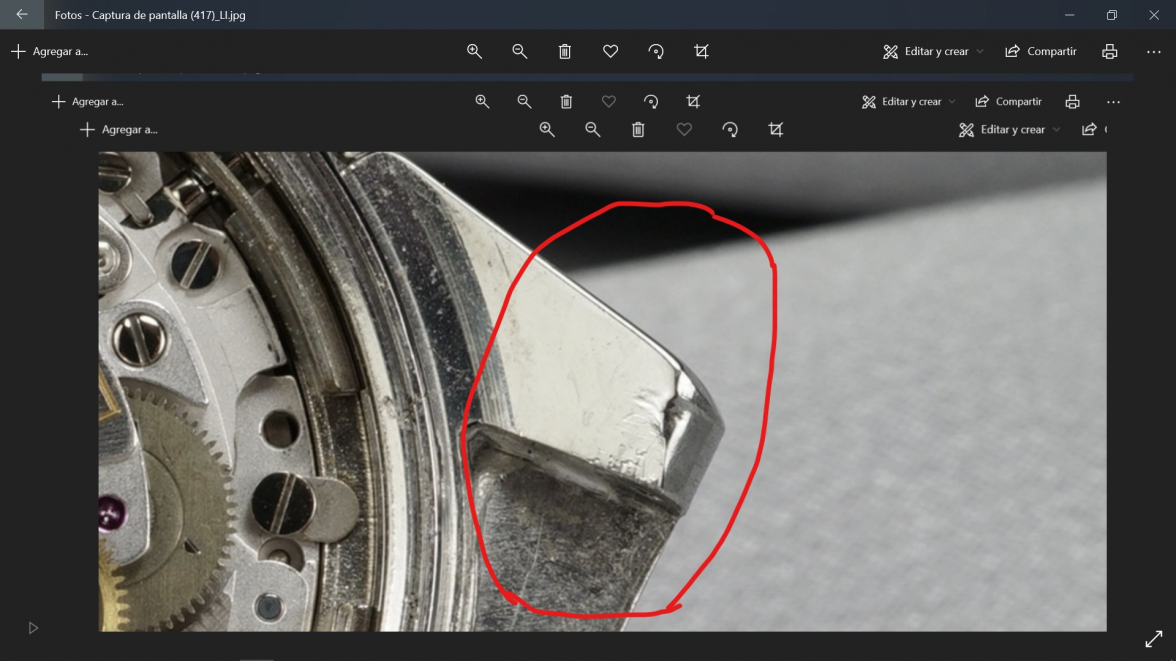The width and height of the screenshot is (1176, 661).
Task: Print the photo using the printer icon
Action: point(1109,51)
